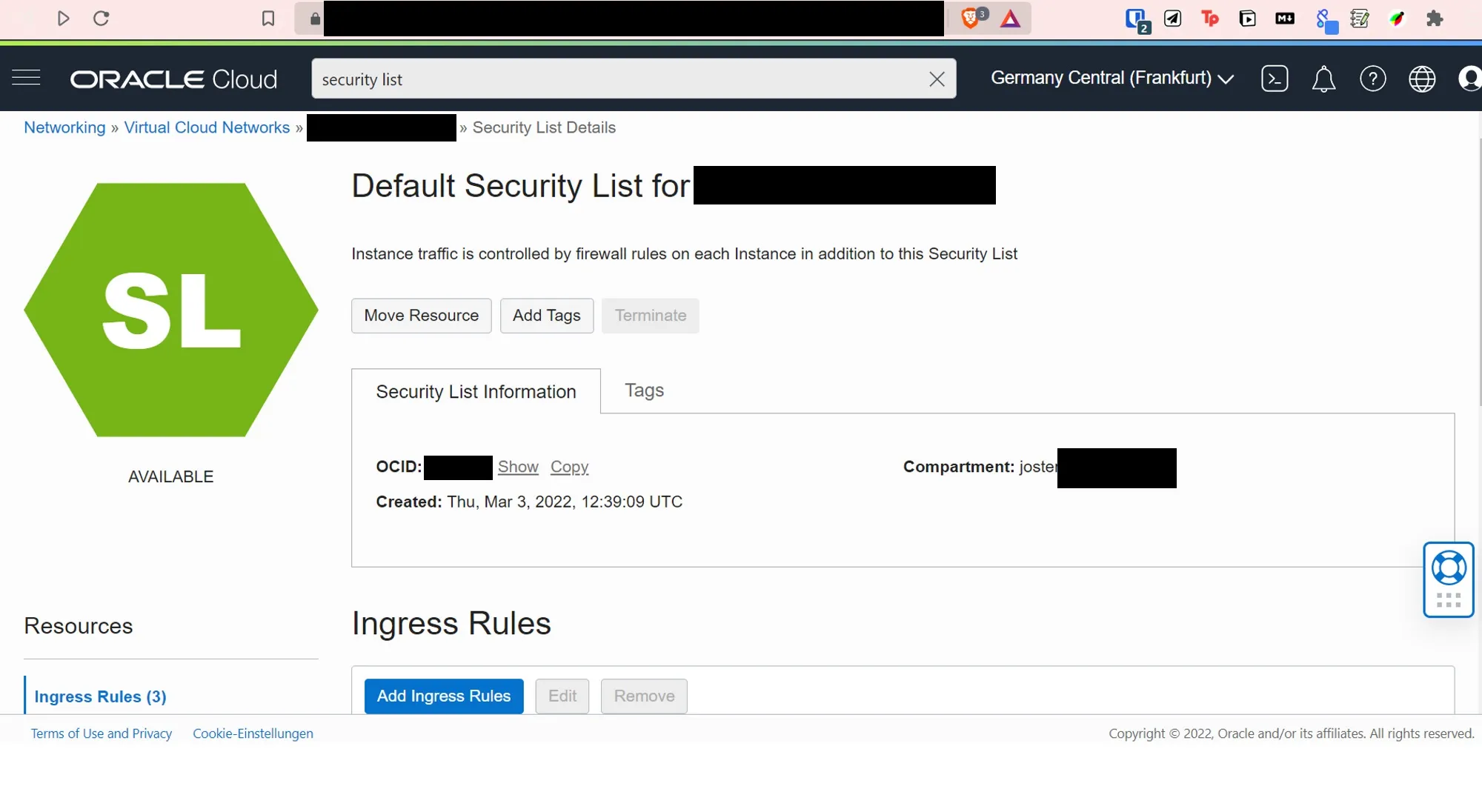Open Brave Rewards triangle icon

pyautogui.click(x=1010, y=18)
